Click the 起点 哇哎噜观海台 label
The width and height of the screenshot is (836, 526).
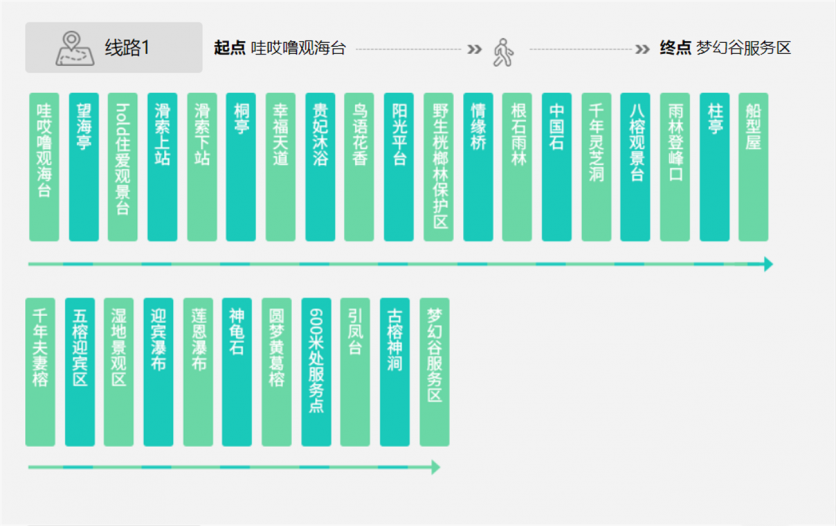280,48
